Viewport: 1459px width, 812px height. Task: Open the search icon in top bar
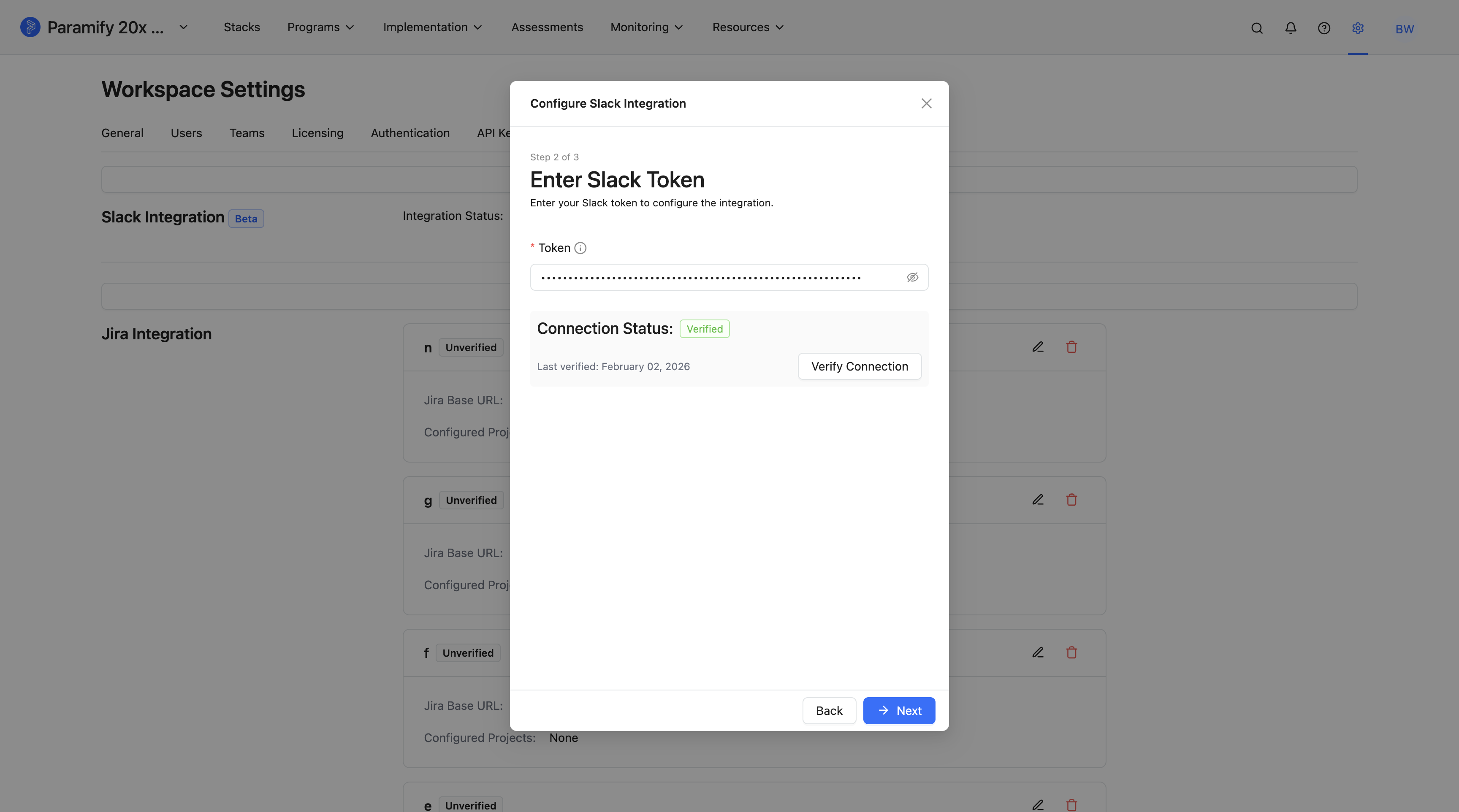pos(1257,28)
